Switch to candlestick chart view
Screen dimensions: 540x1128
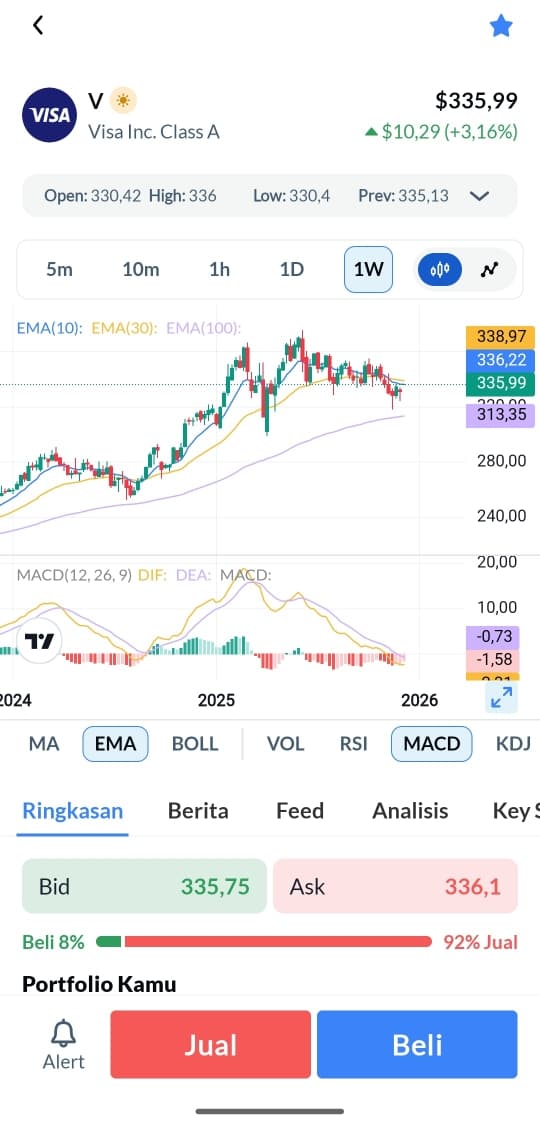[439, 270]
